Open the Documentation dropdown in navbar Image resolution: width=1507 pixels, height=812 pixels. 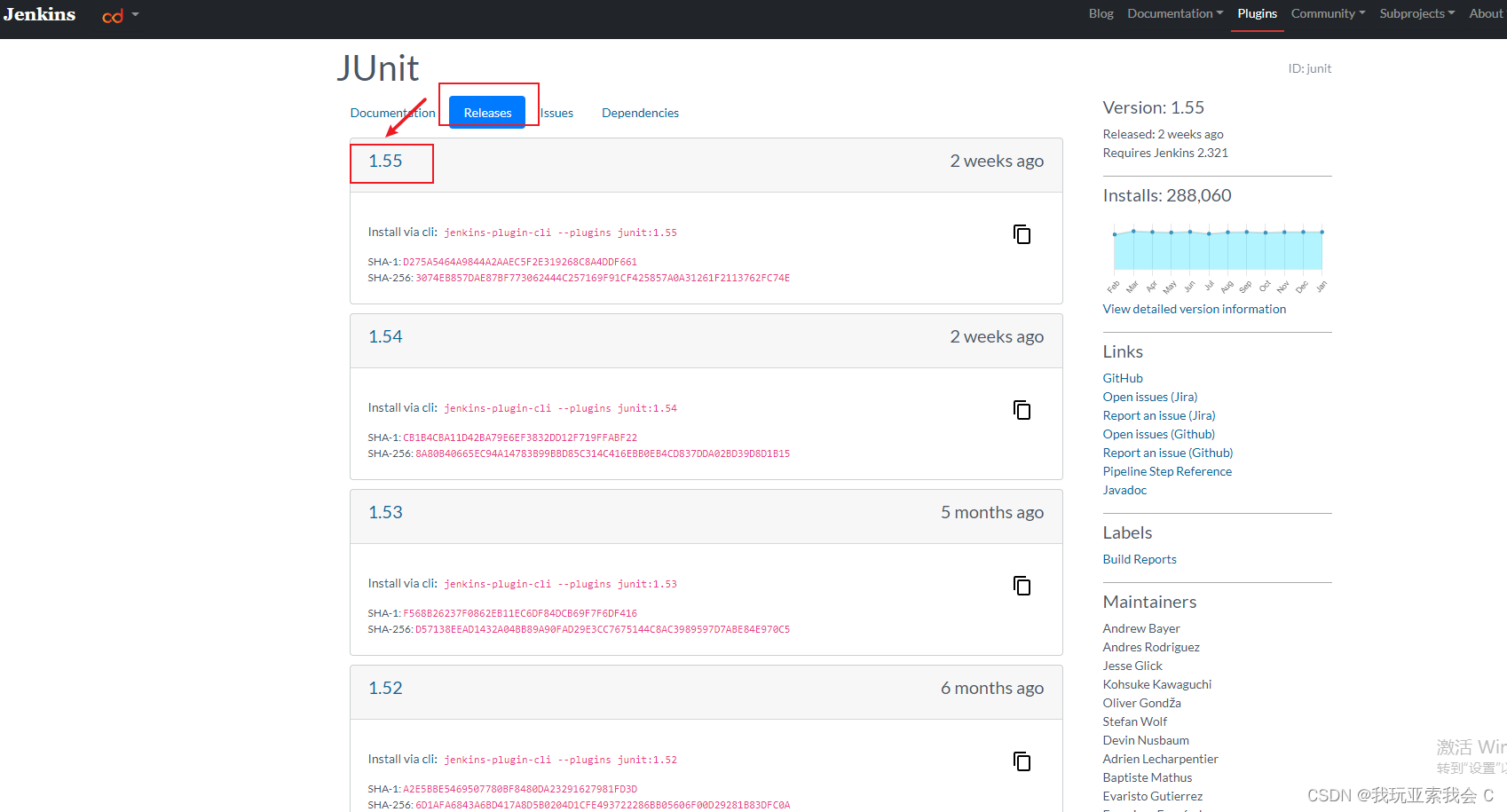[1175, 13]
